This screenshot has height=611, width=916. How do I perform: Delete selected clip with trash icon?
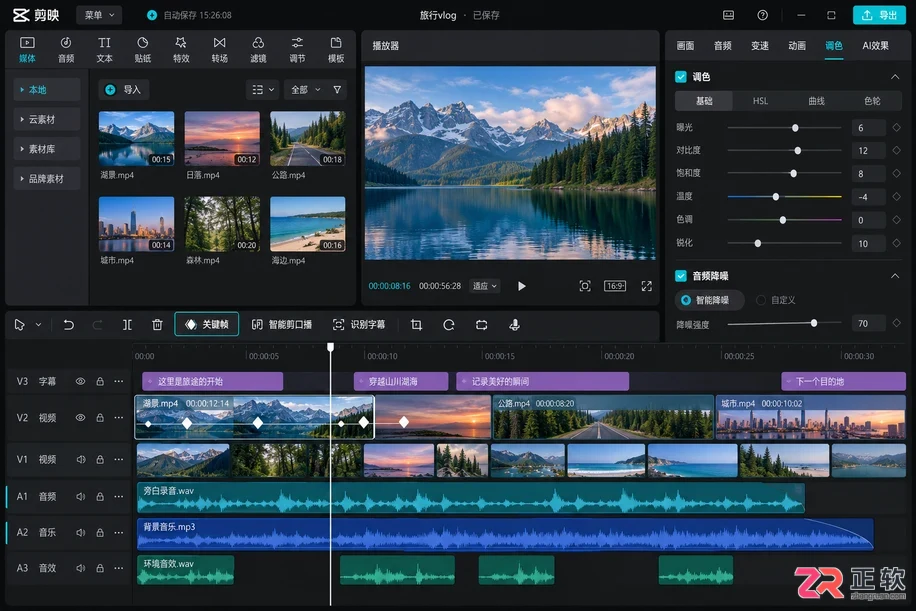[157, 325]
